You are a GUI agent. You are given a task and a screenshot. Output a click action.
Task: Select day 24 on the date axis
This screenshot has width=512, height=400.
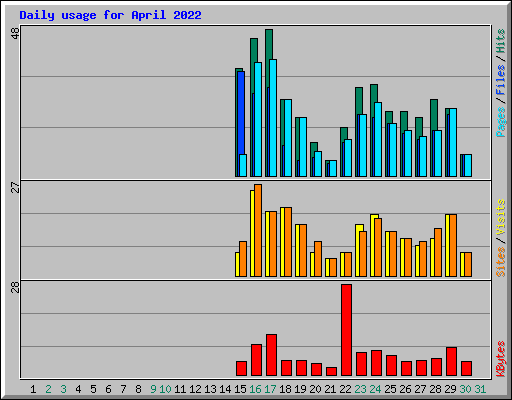(x=375, y=389)
